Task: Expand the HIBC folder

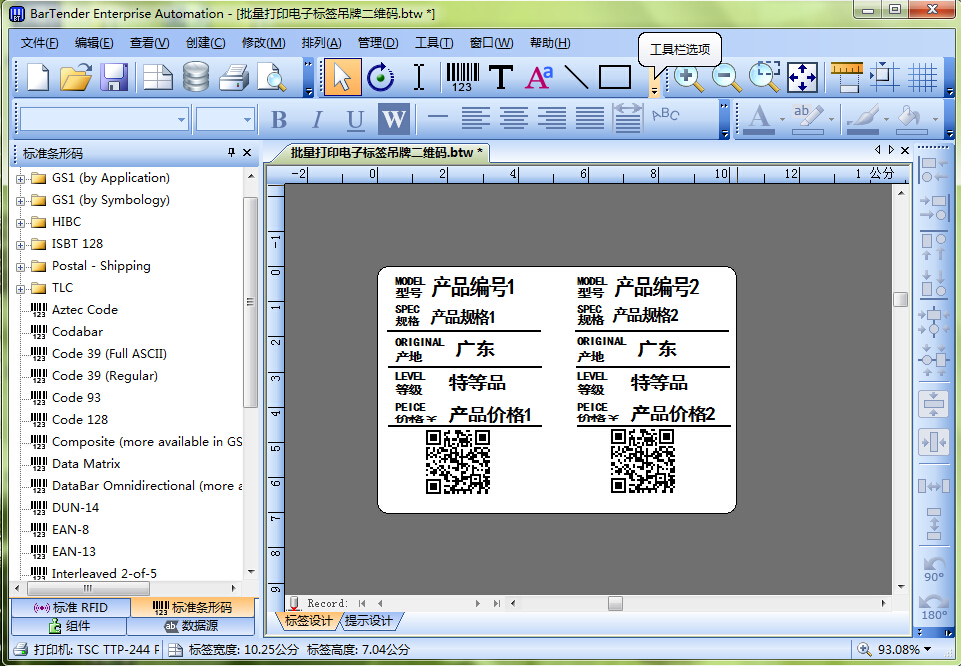Action: click(x=20, y=223)
